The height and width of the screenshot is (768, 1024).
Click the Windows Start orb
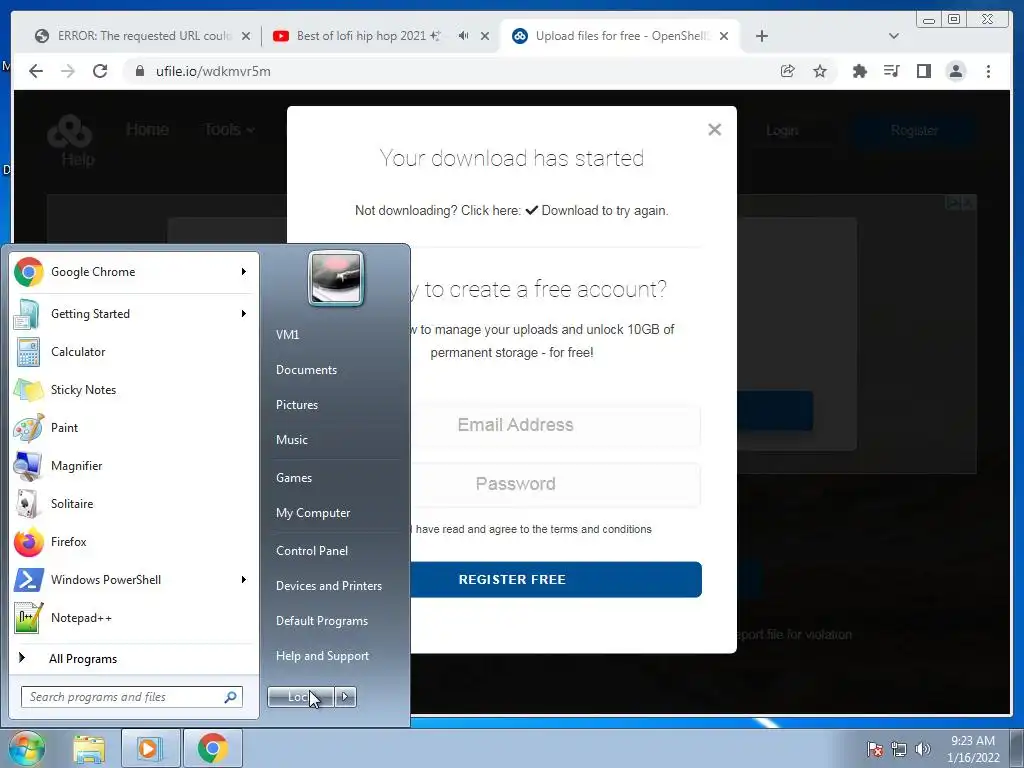click(26, 748)
